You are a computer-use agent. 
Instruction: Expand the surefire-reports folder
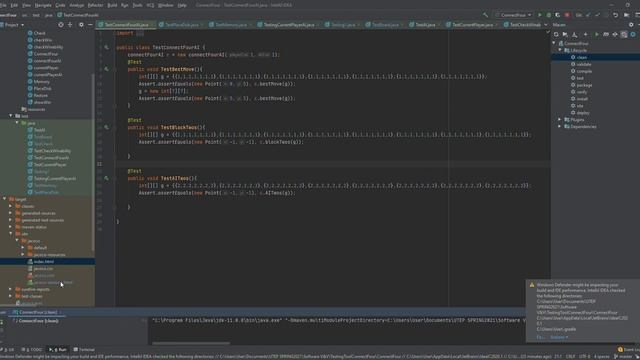[x=11, y=289]
